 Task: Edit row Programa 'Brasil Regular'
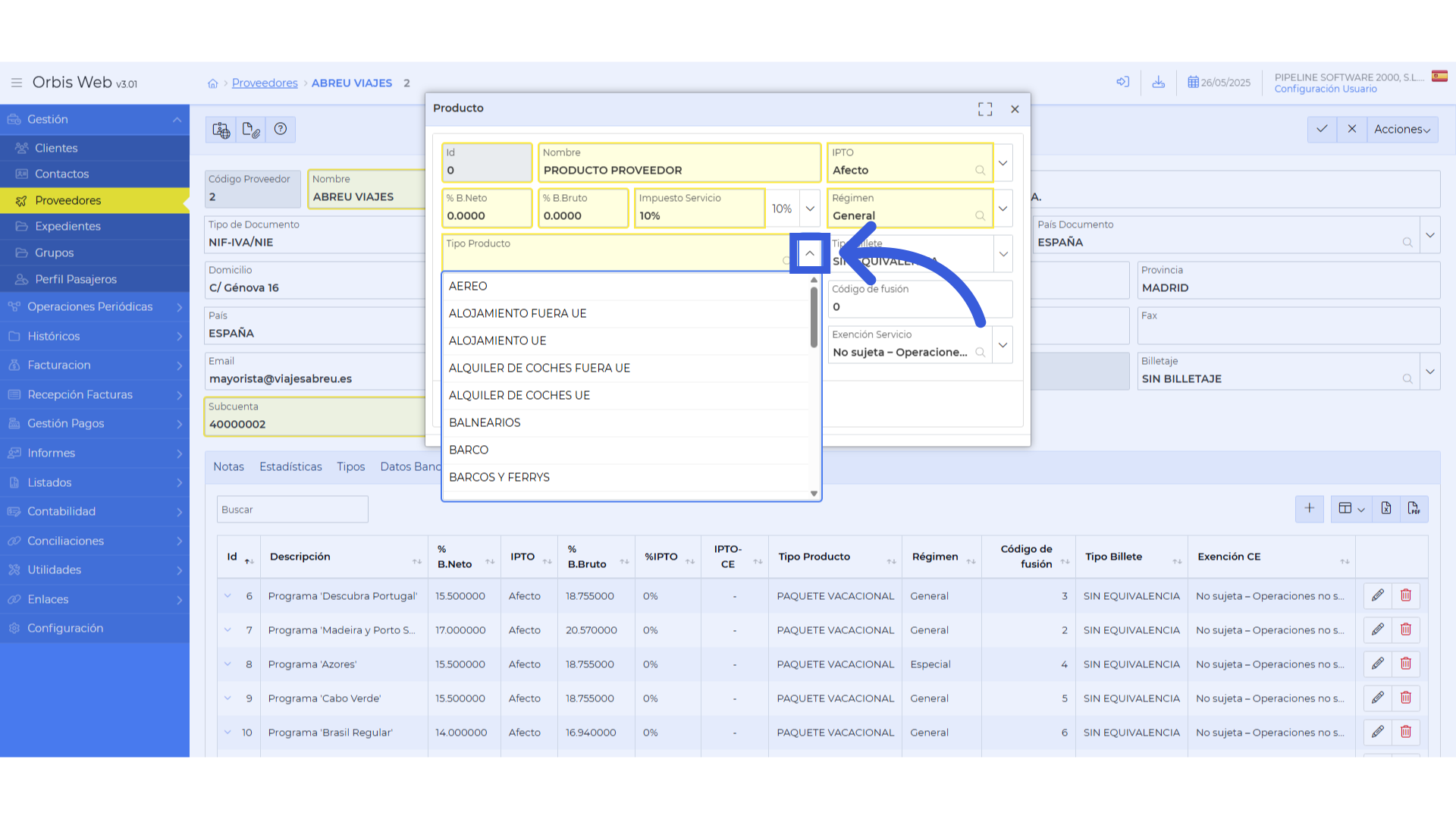(x=1378, y=732)
